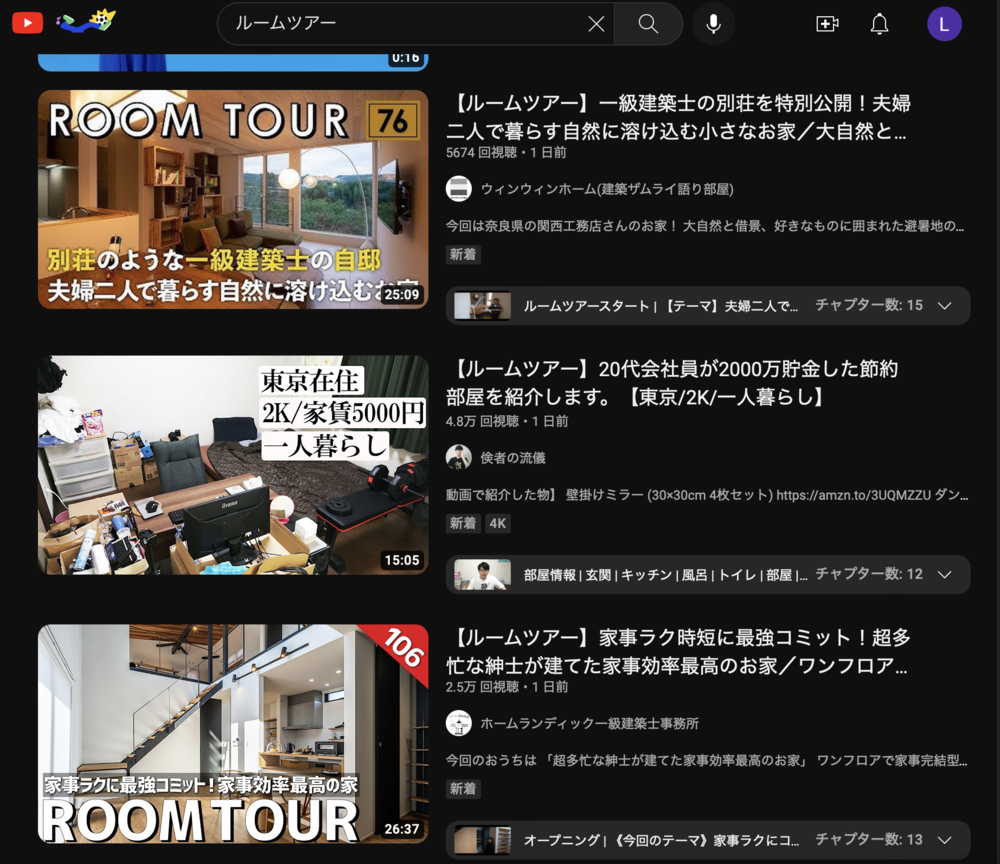
Task: Click description 今回は奈良県の関西工務店さんのお家
Action: pos(705,226)
